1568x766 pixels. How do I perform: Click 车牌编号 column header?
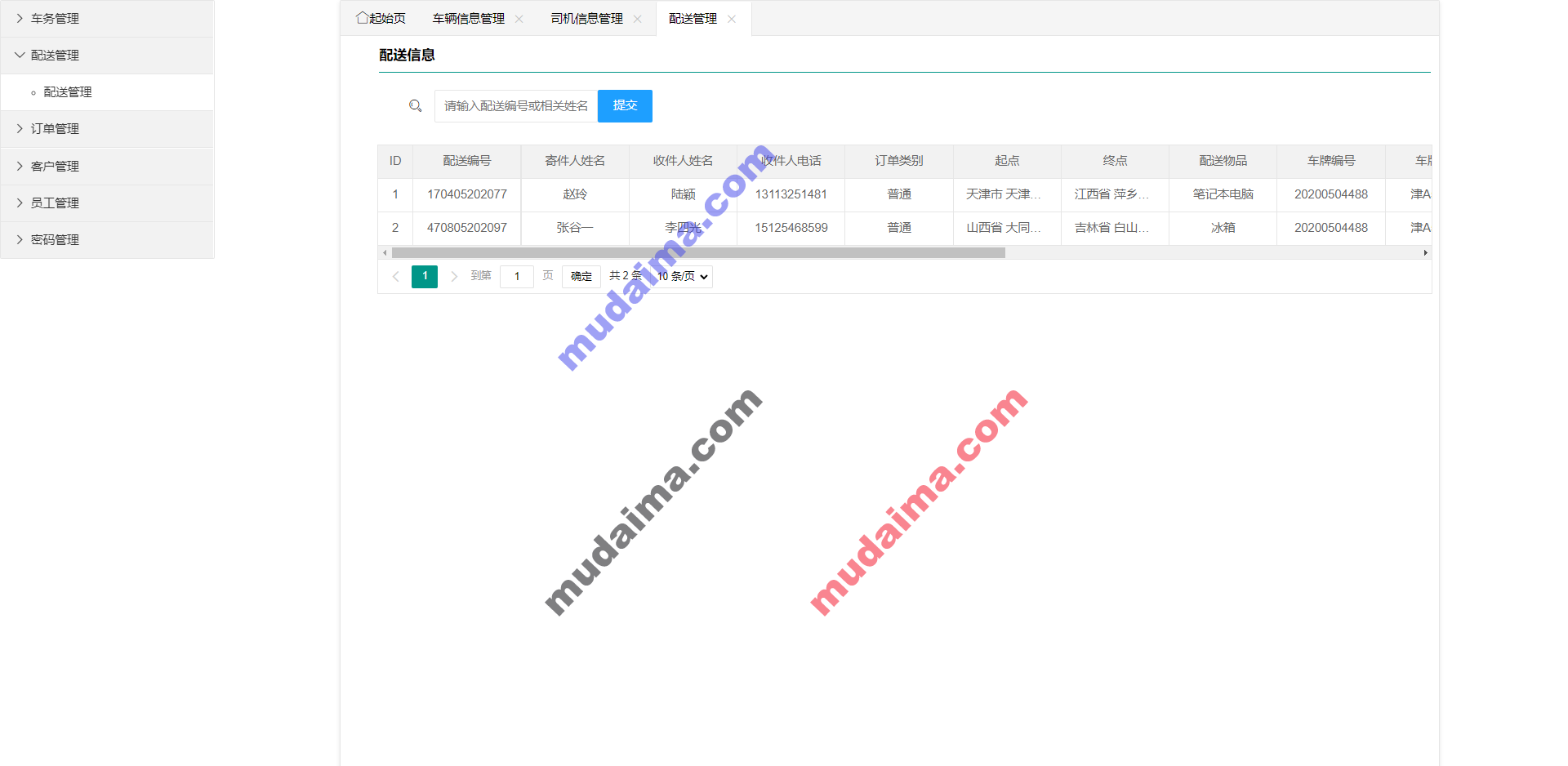(1331, 162)
